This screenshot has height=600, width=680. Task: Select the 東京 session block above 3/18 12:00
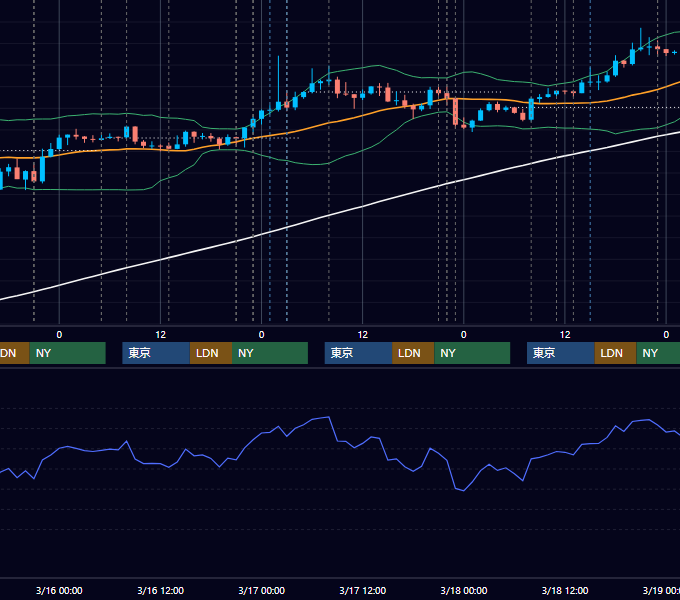(560, 353)
